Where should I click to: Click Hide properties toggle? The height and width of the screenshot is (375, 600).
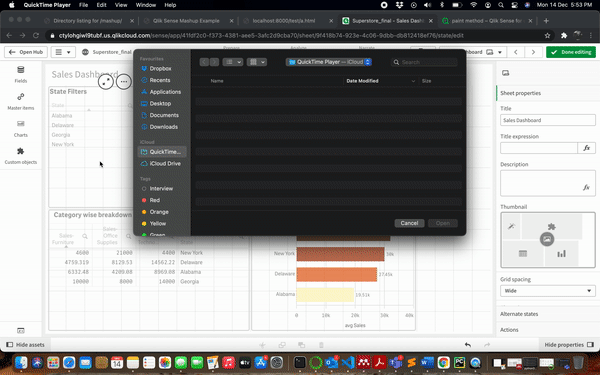click(x=569, y=345)
